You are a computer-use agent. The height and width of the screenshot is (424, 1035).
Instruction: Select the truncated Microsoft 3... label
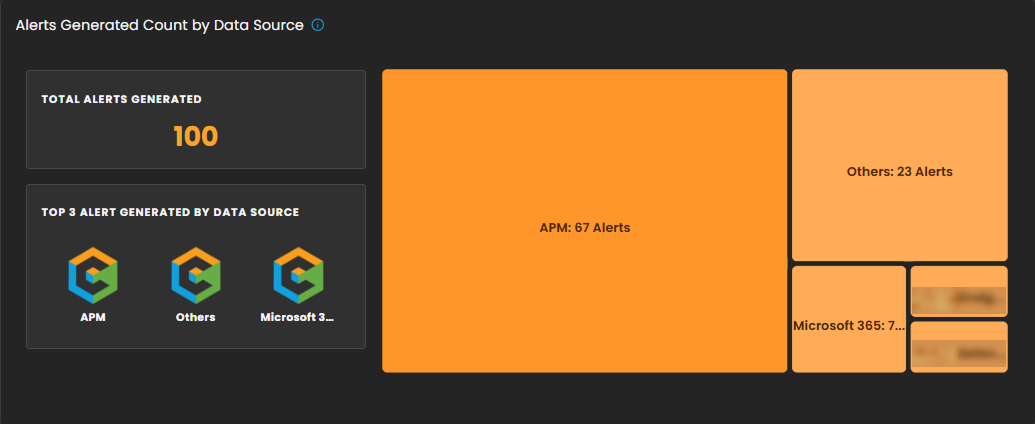297,317
